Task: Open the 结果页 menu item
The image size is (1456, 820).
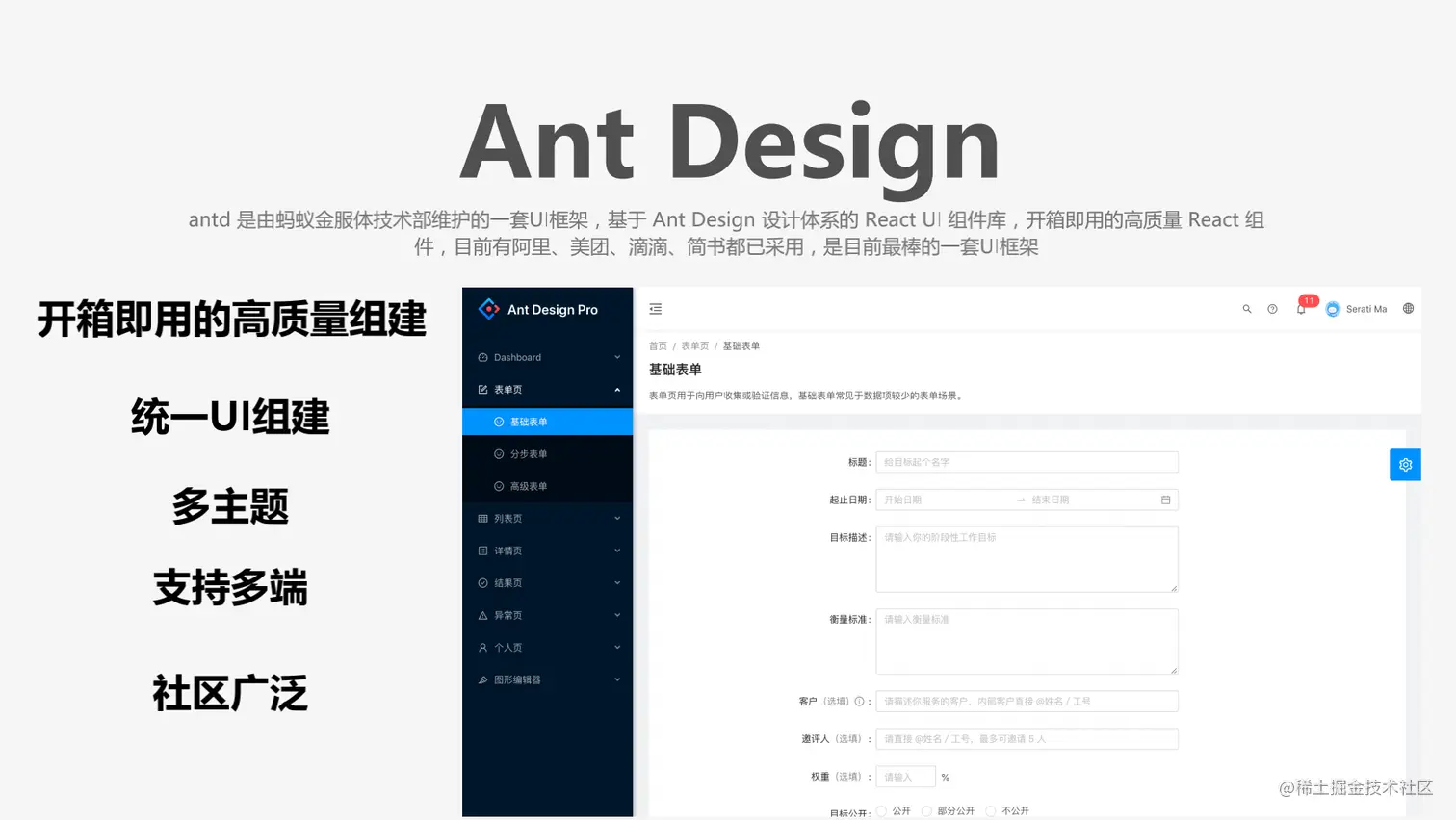Action: pyautogui.click(x=547, y=583)
